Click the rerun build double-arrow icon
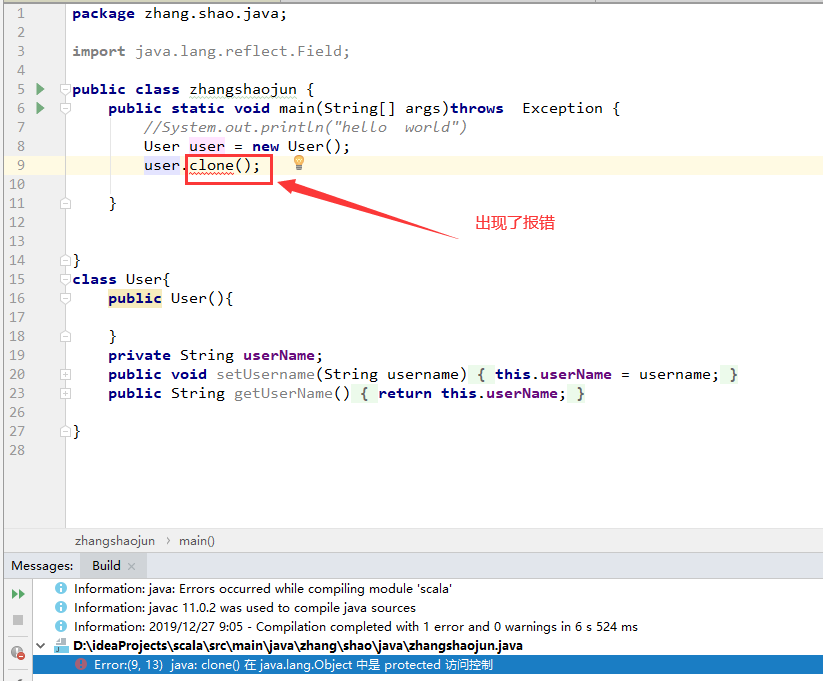 (17, 593)
